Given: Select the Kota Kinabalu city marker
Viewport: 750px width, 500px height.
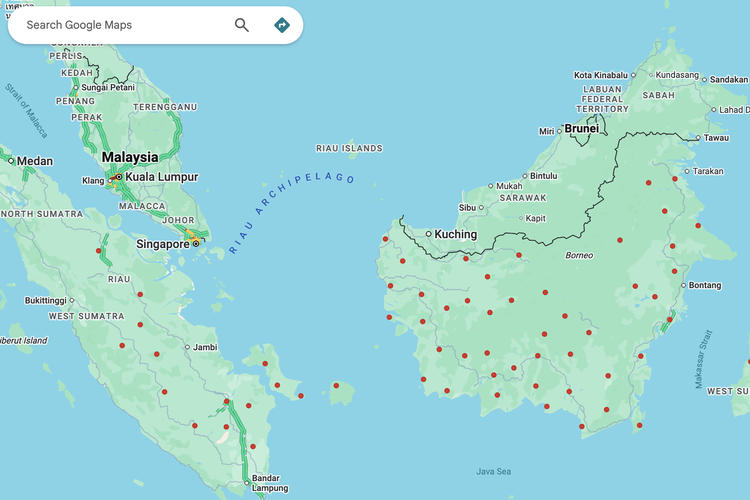Looking at the screenshot, I should (633, 75).
